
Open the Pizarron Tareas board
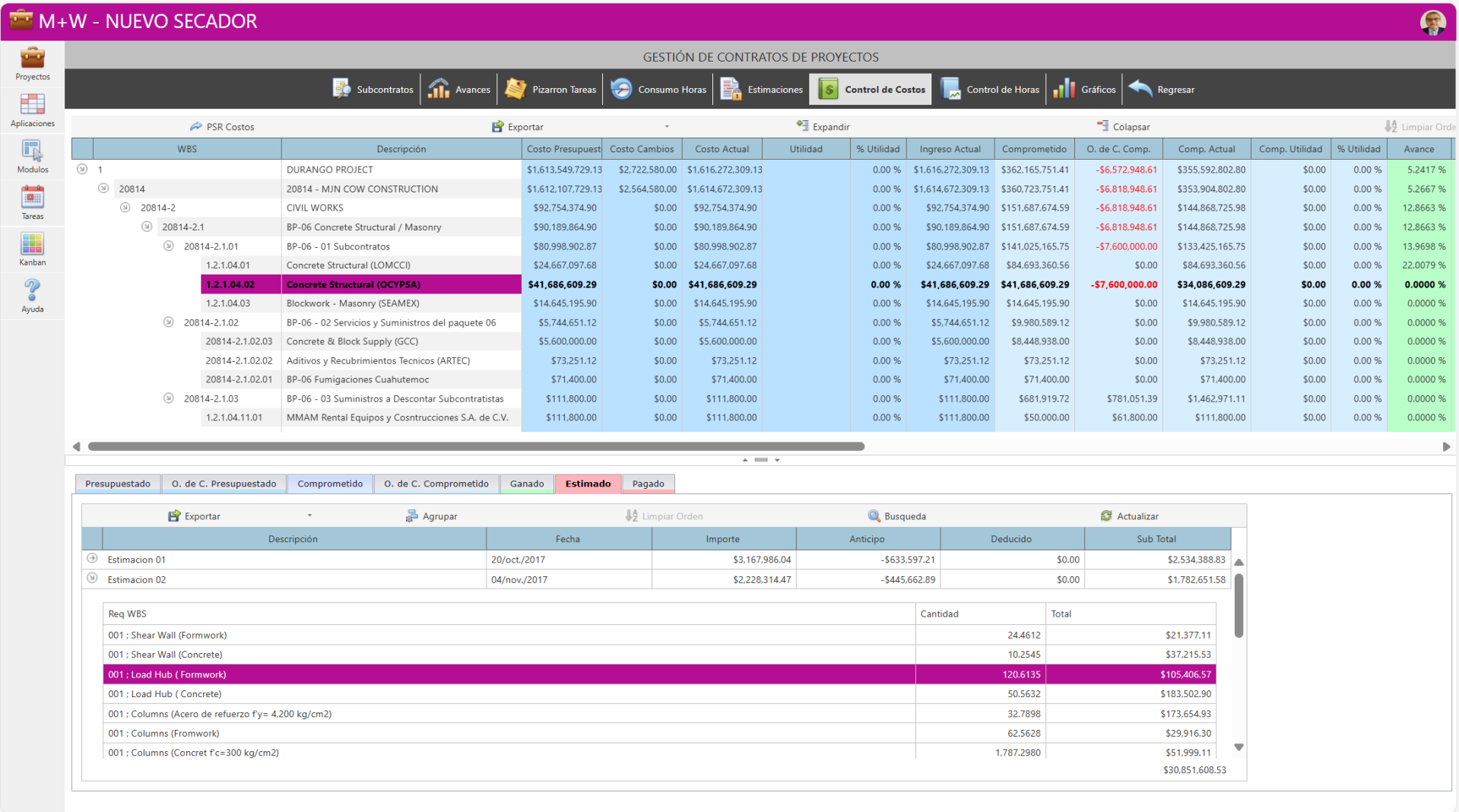click(550, 90)
